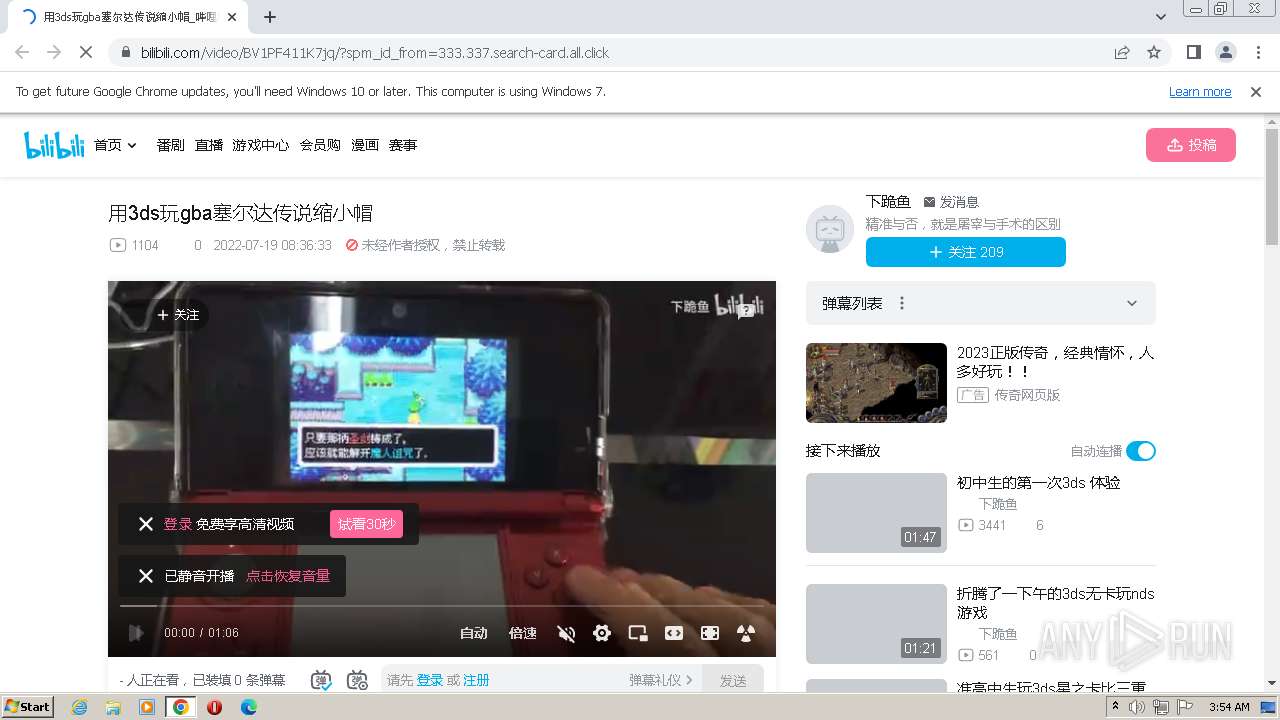Open 自动 quality selector
1280x720 pixels.
point(474,633)
